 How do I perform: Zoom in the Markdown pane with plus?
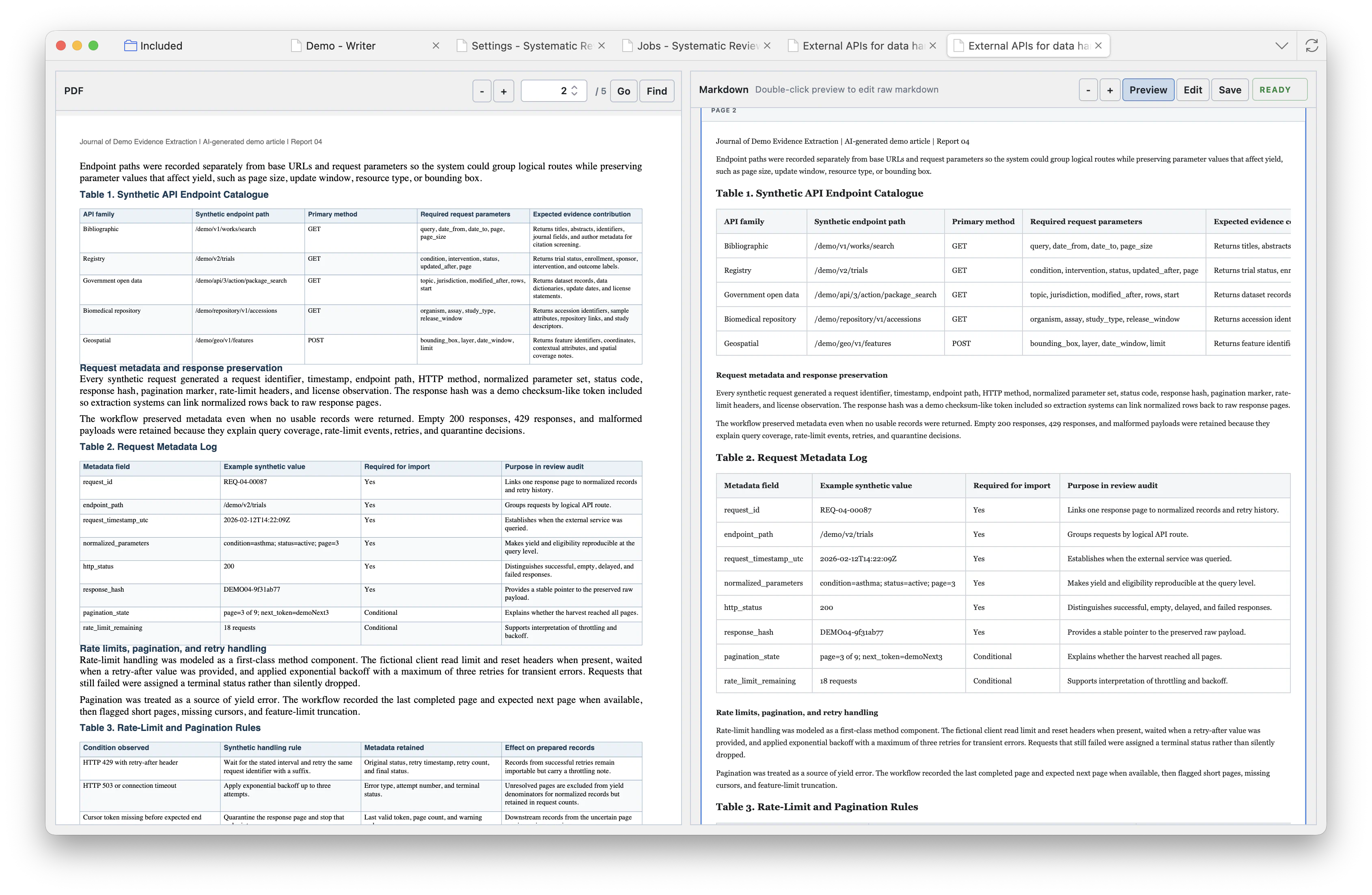coord(1110,90)
